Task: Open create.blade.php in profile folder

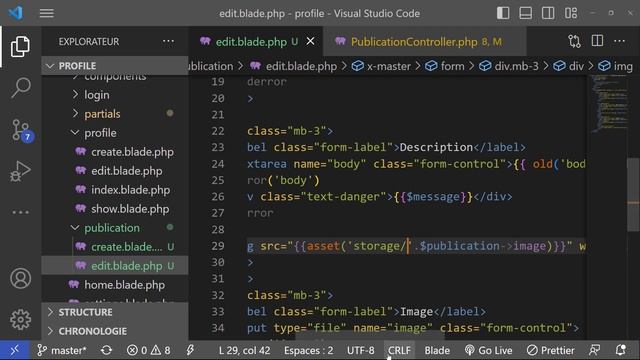Action: [114, 152]
